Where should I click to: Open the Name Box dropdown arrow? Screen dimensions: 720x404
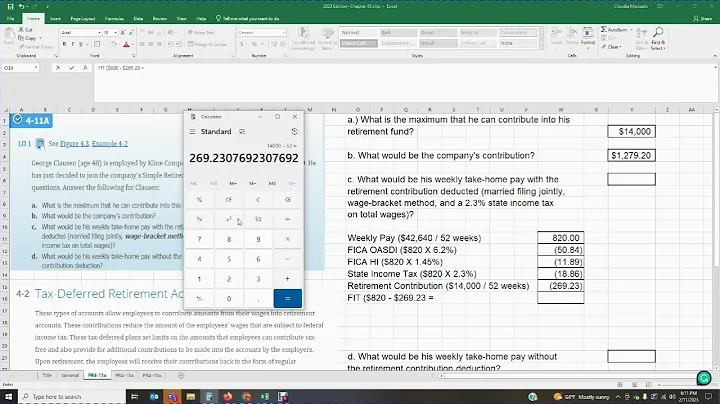36,67
